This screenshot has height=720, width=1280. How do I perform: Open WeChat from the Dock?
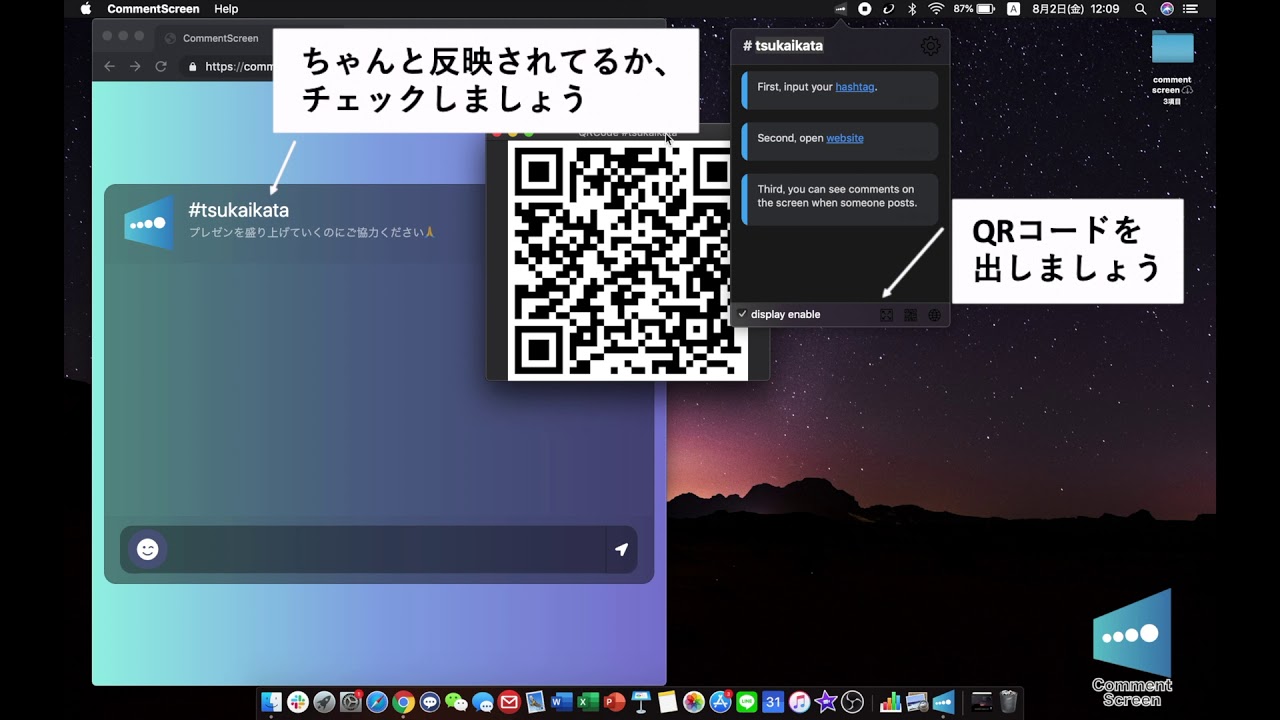point(456,702)
